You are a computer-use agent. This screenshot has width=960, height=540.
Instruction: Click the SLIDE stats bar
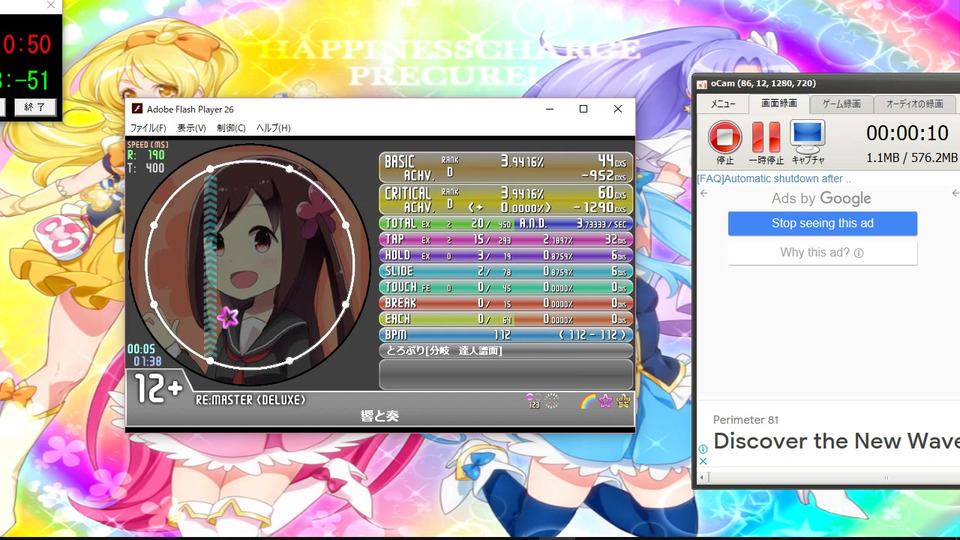506,271
